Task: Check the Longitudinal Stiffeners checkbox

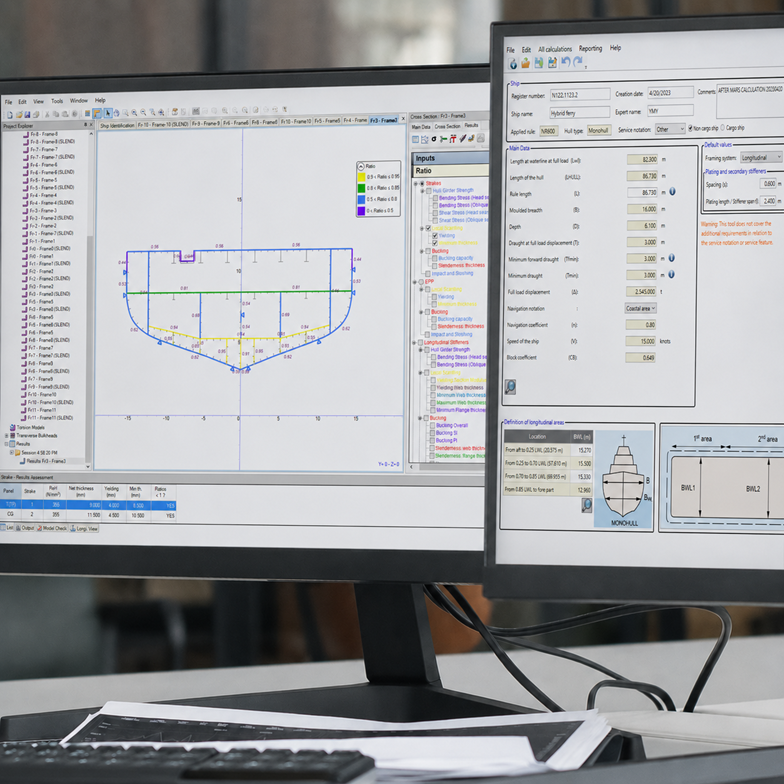Action: 420,342
